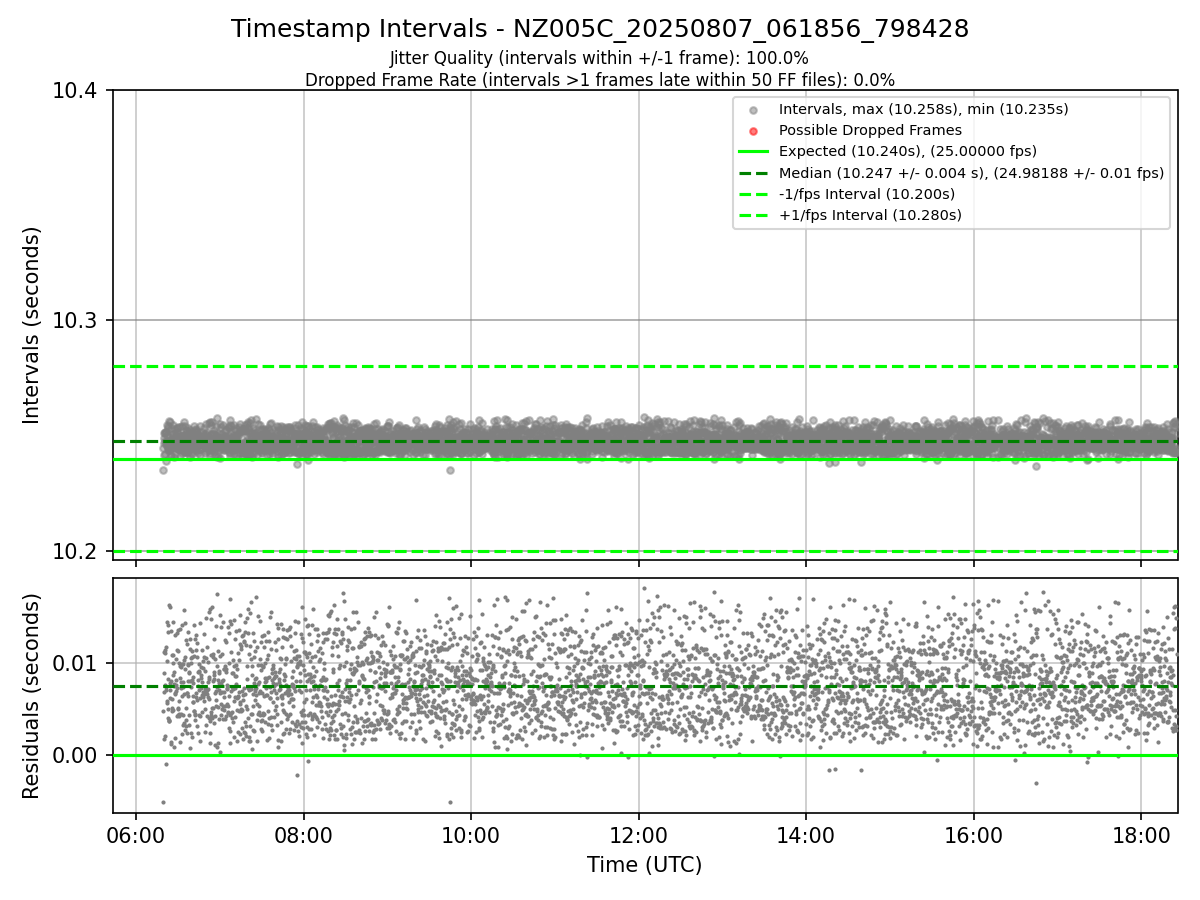This screenshot has width=1200, height=900.
Task: Click the 'Intervals (seconds)' y-axis label
Action: [x=32, y=325]
